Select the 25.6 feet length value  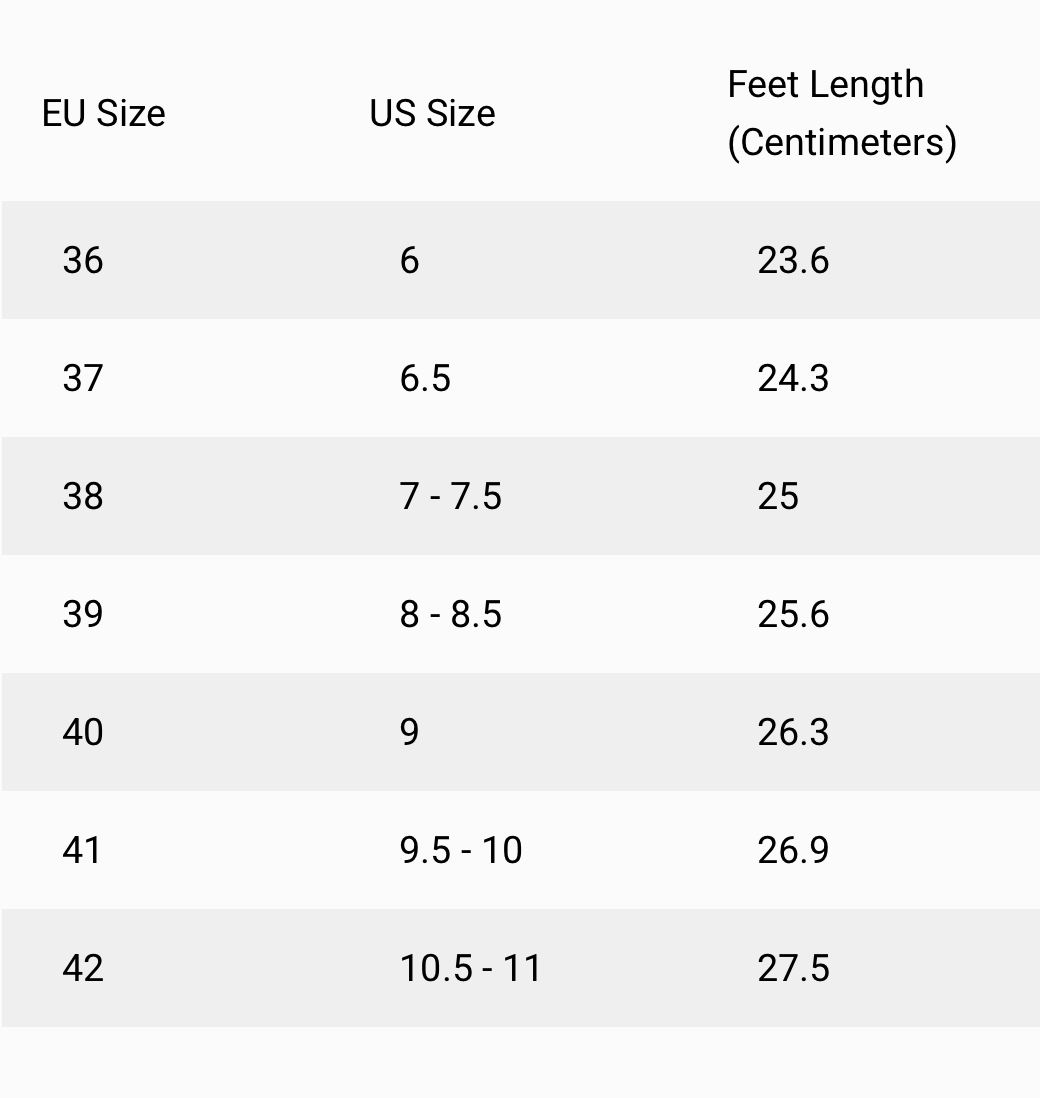[793, 614]
